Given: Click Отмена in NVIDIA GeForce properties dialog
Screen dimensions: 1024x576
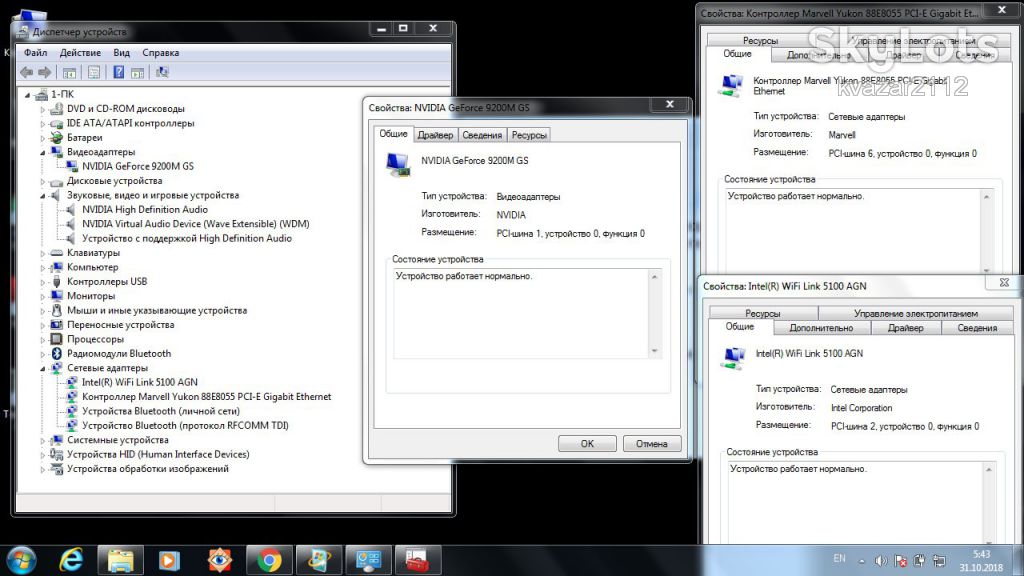Looking at the screenshot, I should click(652, 443).
